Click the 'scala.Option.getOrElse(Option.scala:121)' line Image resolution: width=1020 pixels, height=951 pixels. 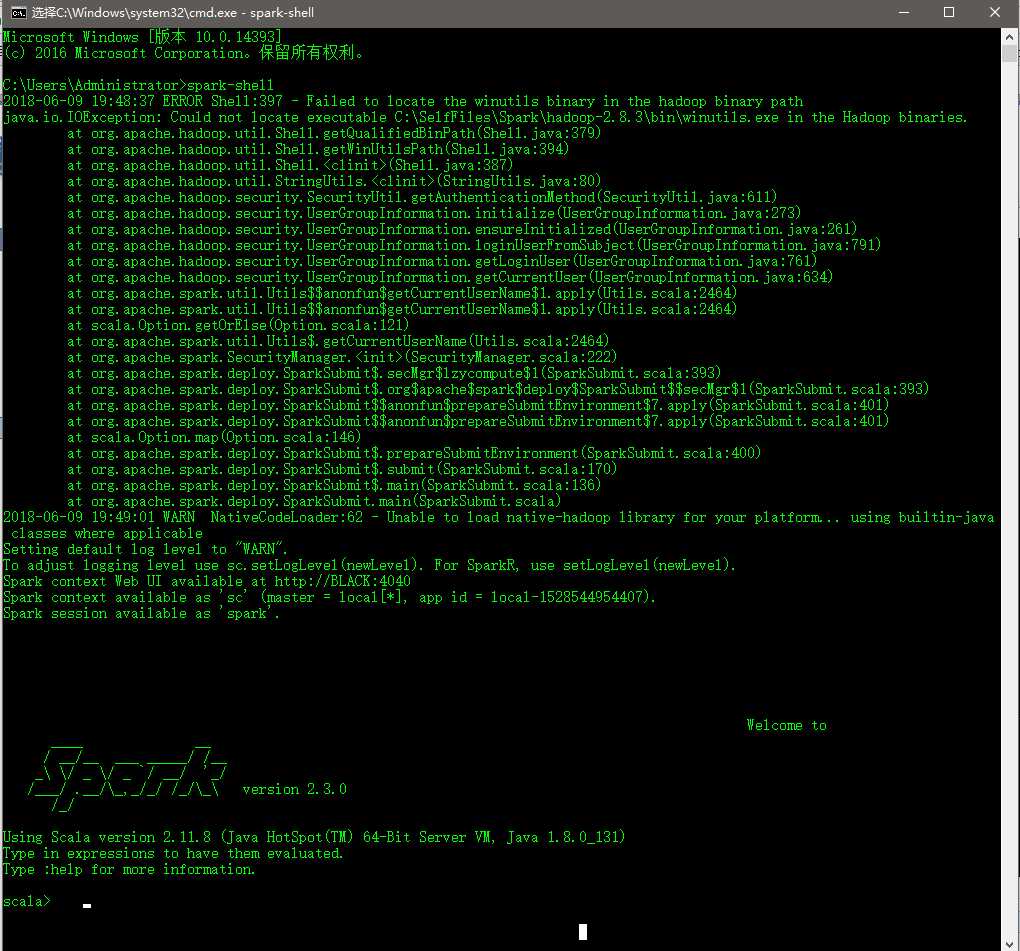coord(238,325)
